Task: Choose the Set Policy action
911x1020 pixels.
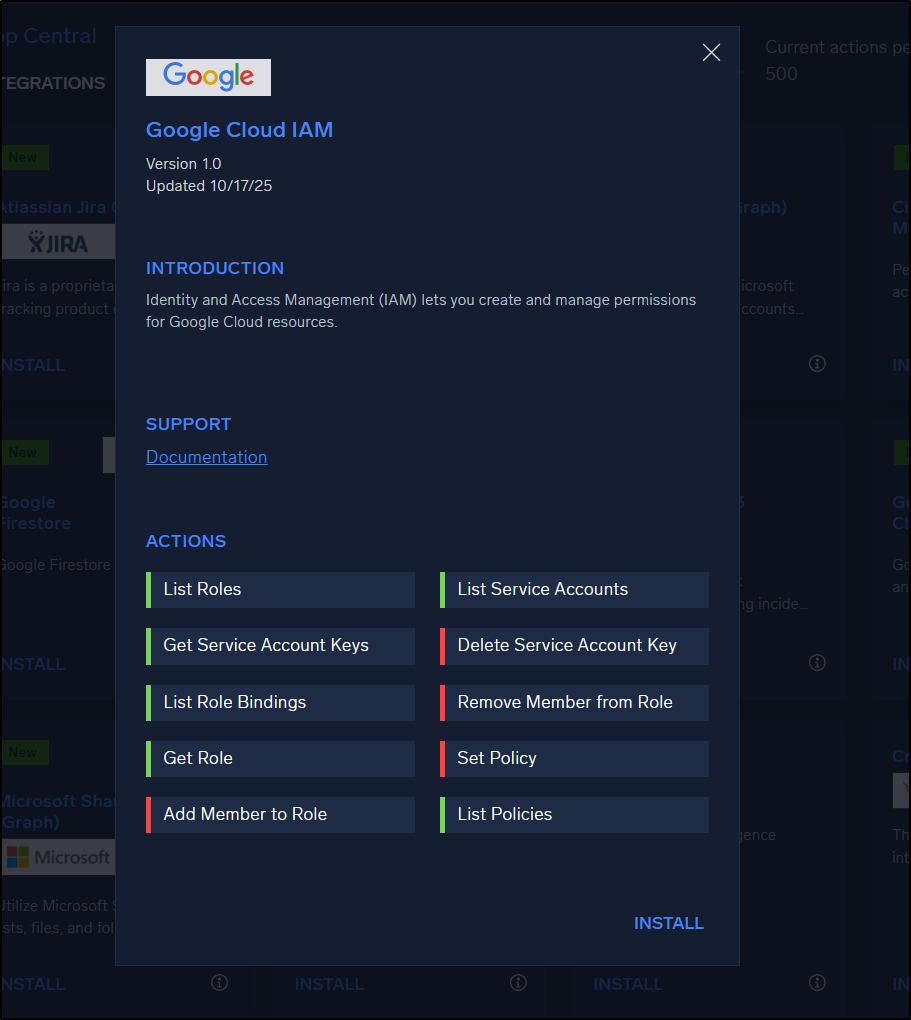Action: pos(574,758)
